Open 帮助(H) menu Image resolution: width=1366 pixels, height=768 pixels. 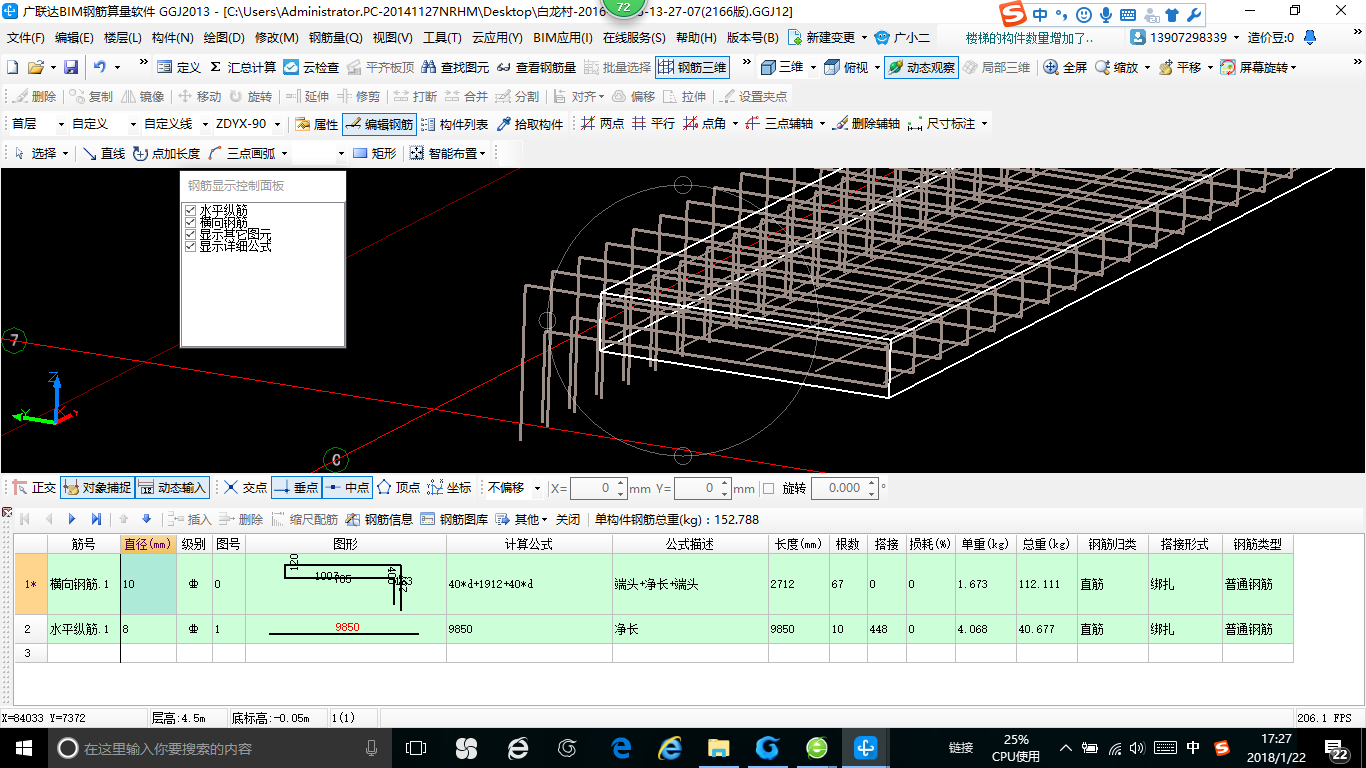coord(696,38)
